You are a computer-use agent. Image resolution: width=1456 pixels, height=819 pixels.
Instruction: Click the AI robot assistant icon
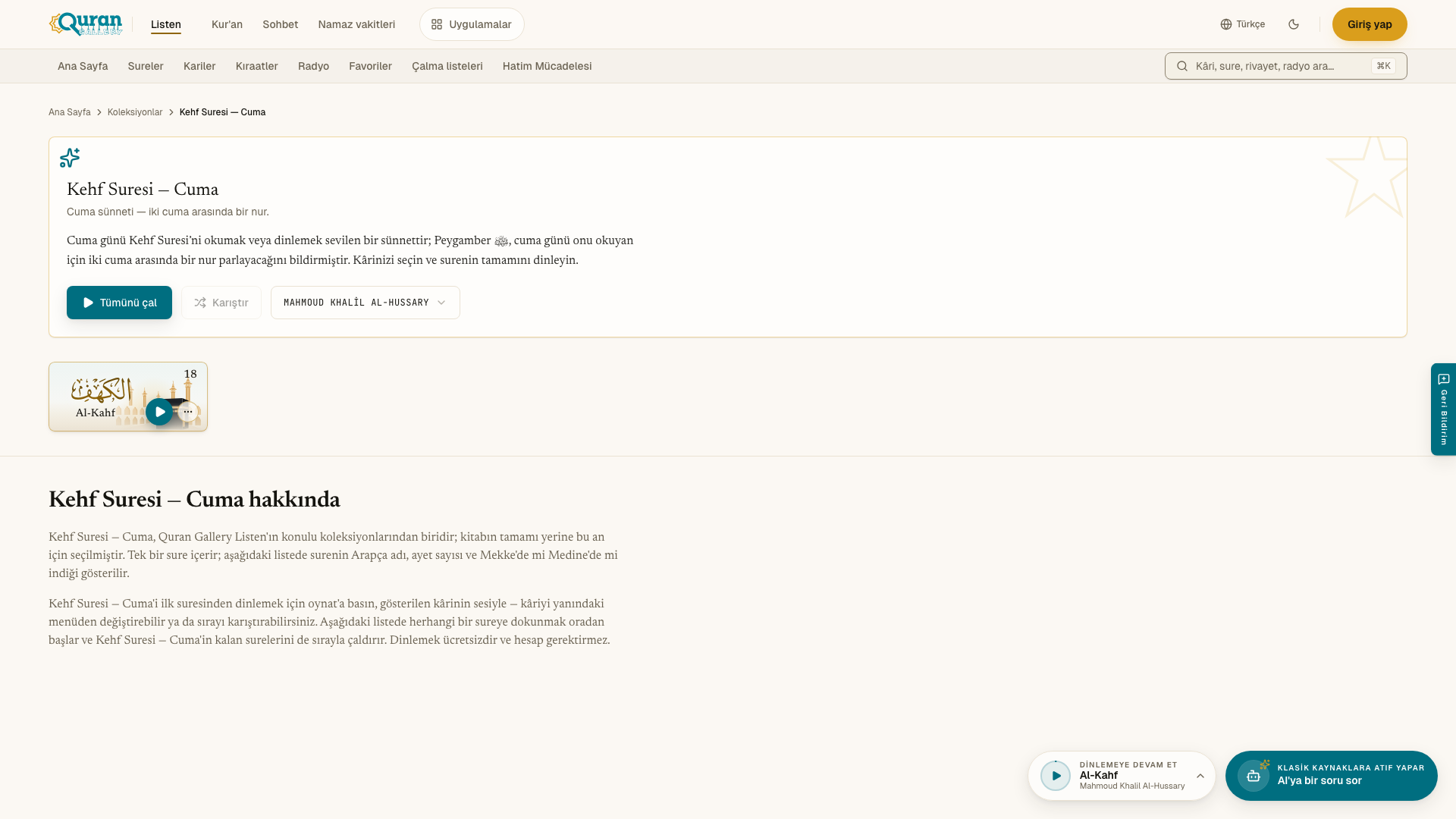point(1254,776)
